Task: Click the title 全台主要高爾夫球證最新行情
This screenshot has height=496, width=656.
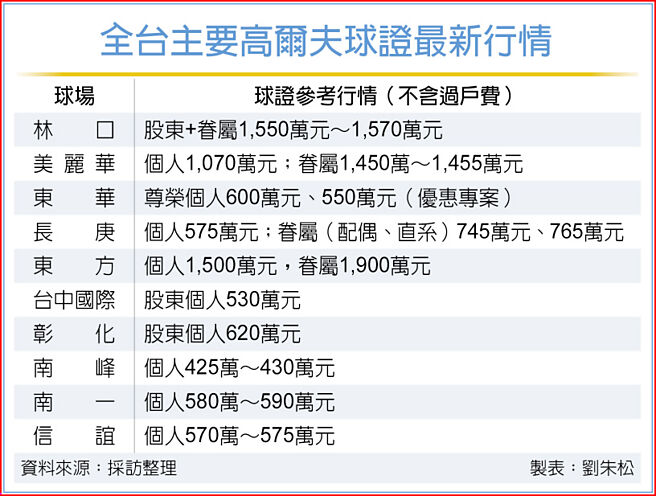Action: pos(326,41)
